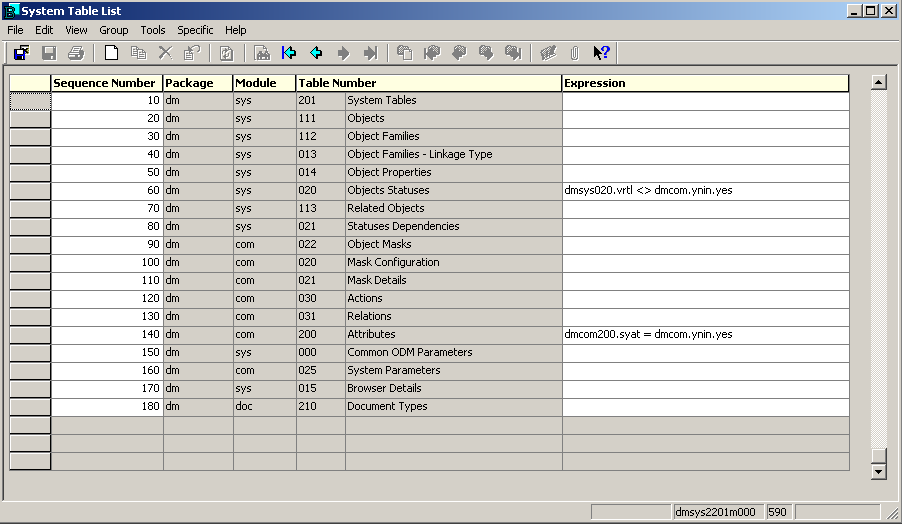
Task: Open the File menu
Action: pyautogui.click(x=15, y=30)
